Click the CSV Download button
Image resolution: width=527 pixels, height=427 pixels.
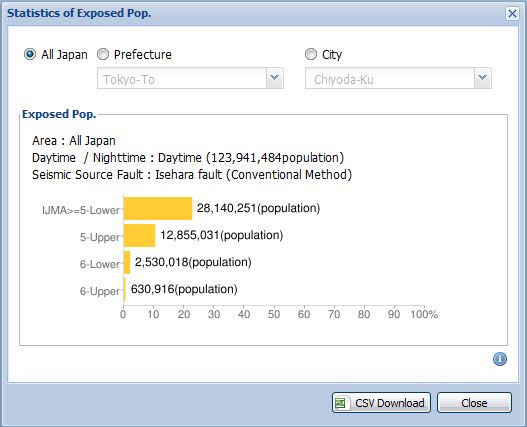[381, 402]
